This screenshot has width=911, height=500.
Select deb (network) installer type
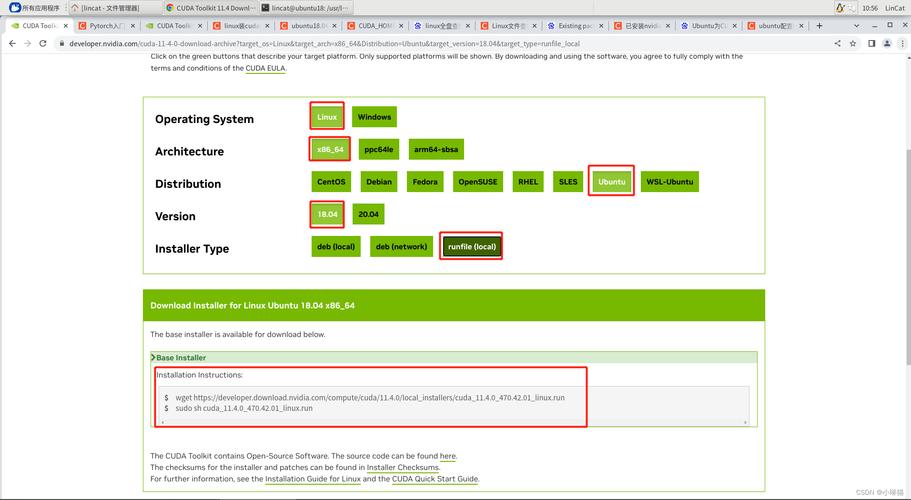point(401,246)
